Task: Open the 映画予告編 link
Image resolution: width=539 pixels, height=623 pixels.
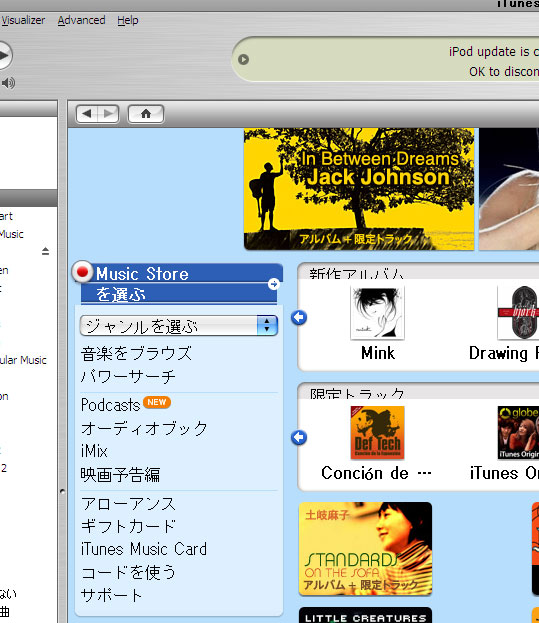Action: tap(120, 475)
